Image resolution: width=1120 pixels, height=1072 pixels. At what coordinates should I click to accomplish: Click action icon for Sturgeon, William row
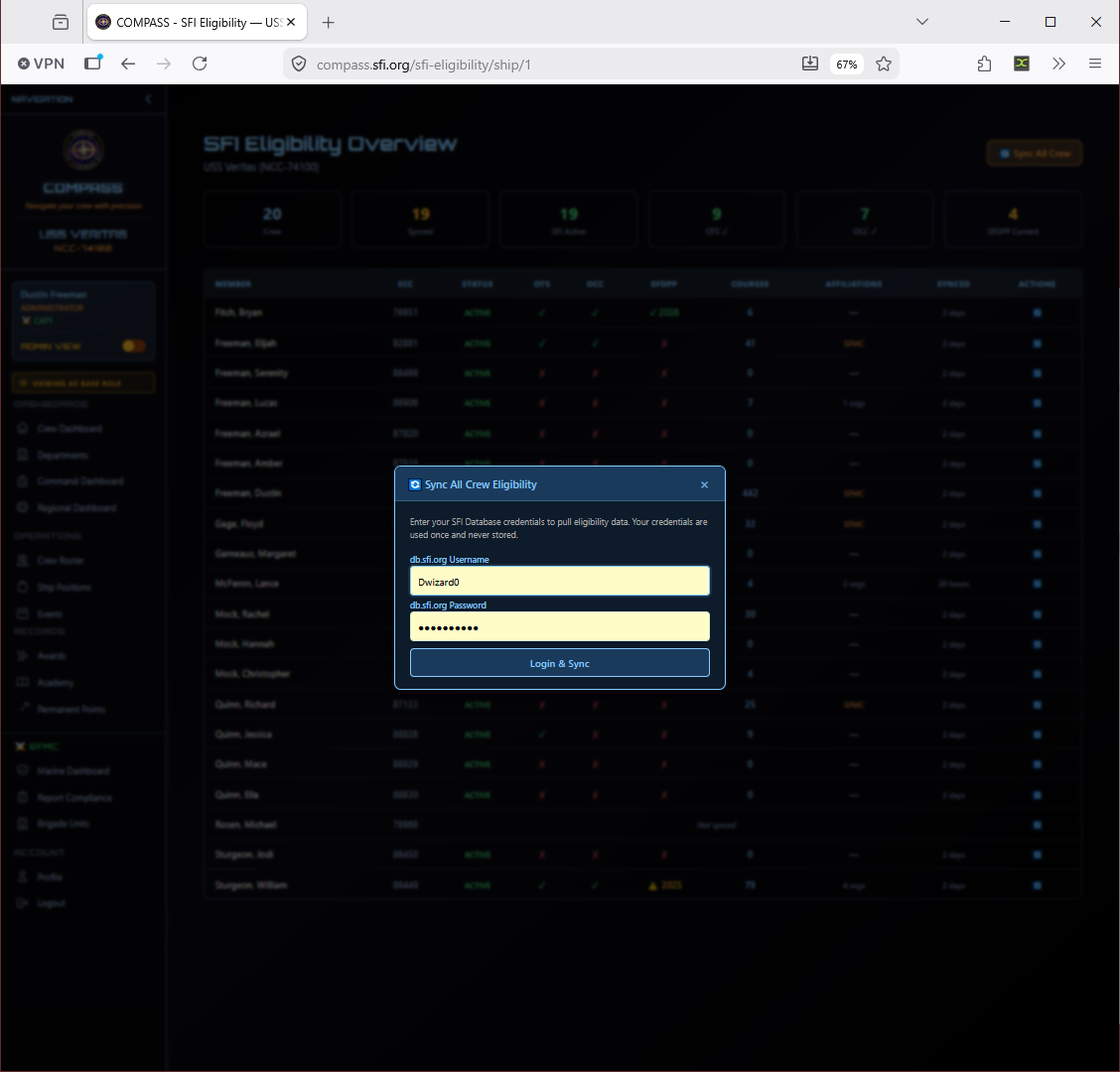(x=1038, y=885)
